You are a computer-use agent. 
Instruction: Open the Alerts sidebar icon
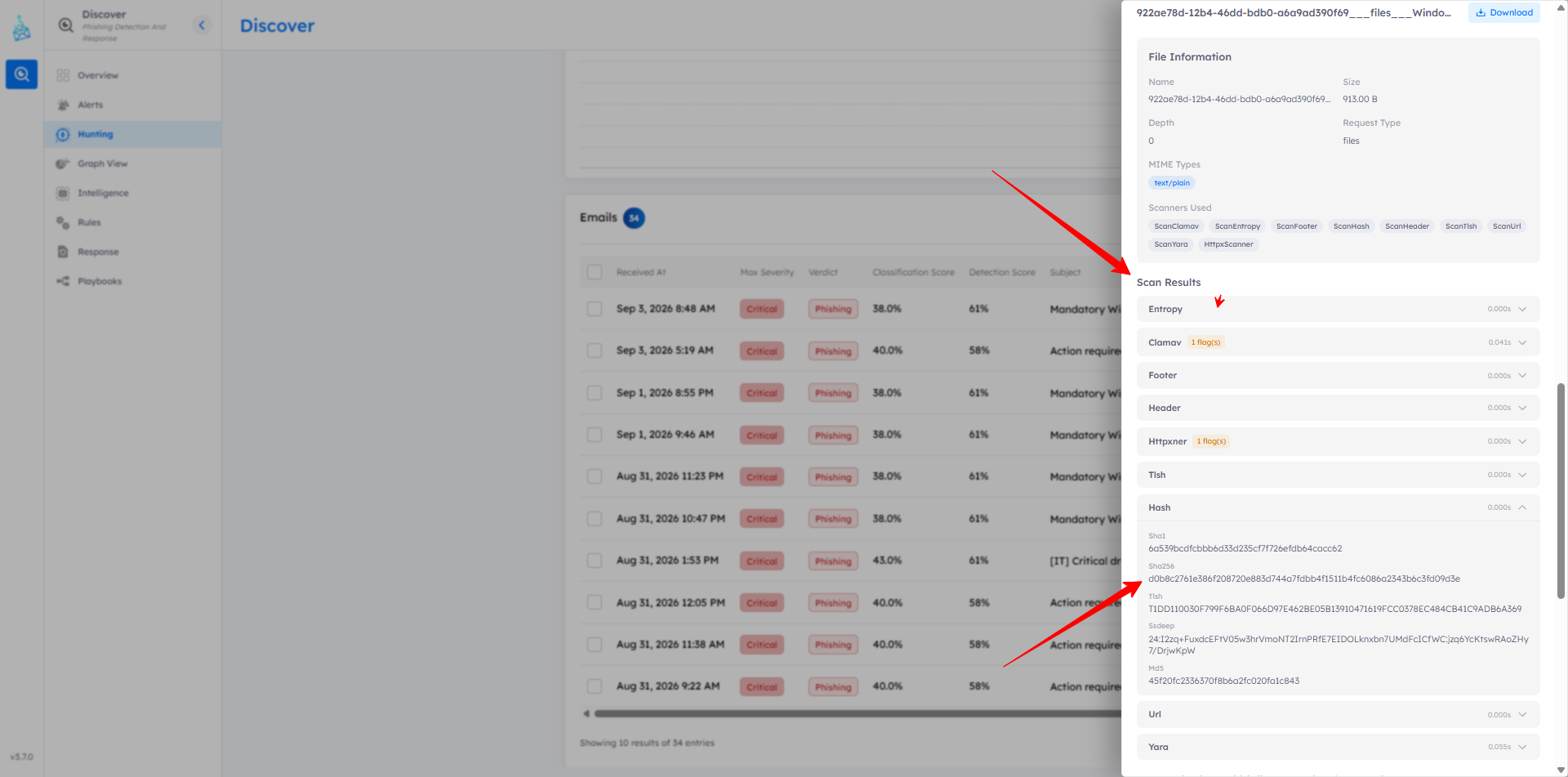63,105
